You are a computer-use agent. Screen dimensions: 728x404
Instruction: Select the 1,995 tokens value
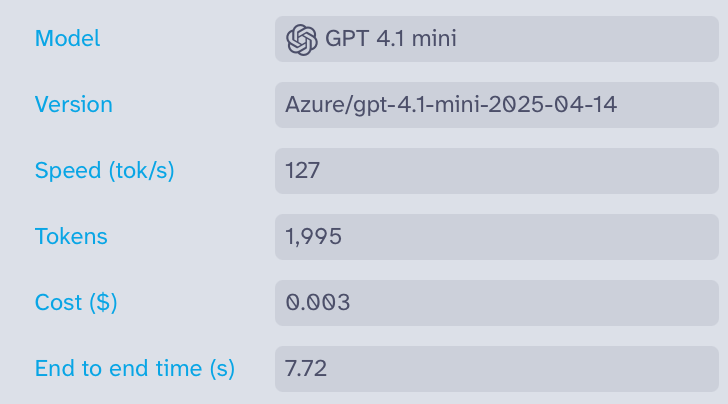314,237
